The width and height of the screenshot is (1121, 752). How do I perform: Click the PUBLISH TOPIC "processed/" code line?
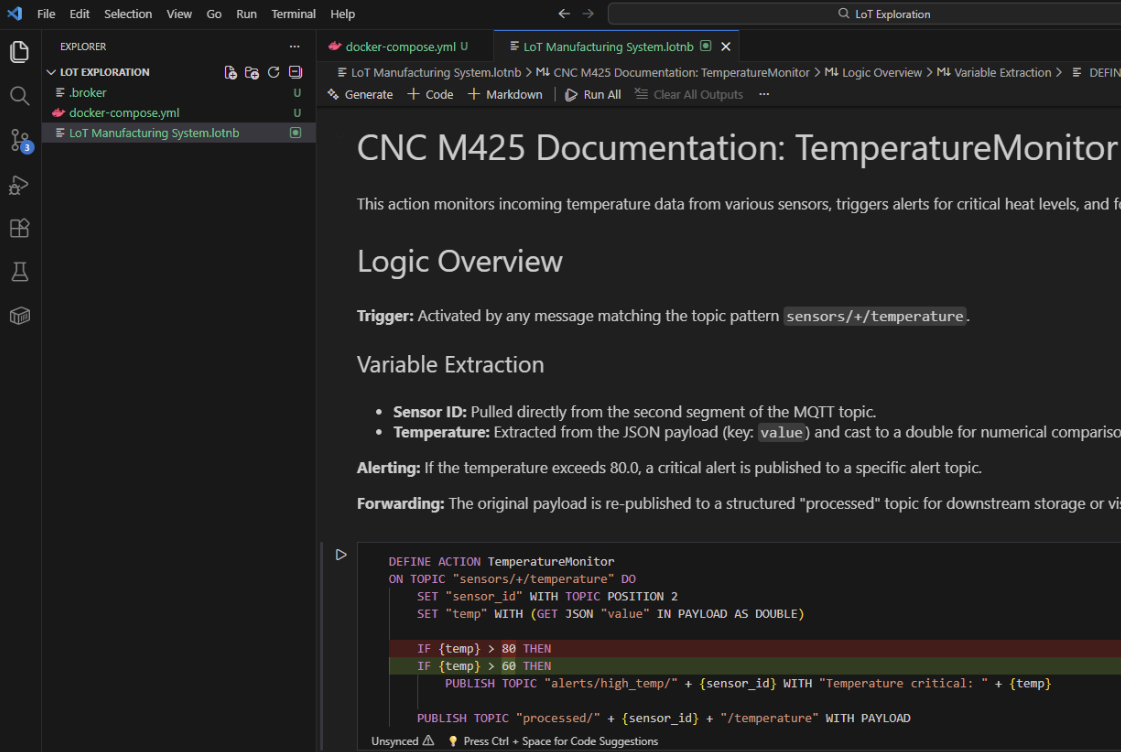tap(663, 718)
